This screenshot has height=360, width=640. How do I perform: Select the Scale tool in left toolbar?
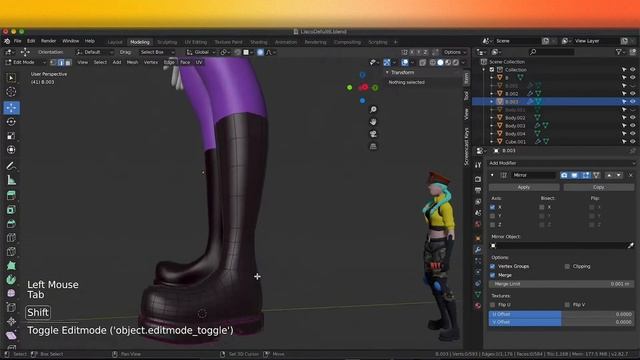tap(11, 136)
